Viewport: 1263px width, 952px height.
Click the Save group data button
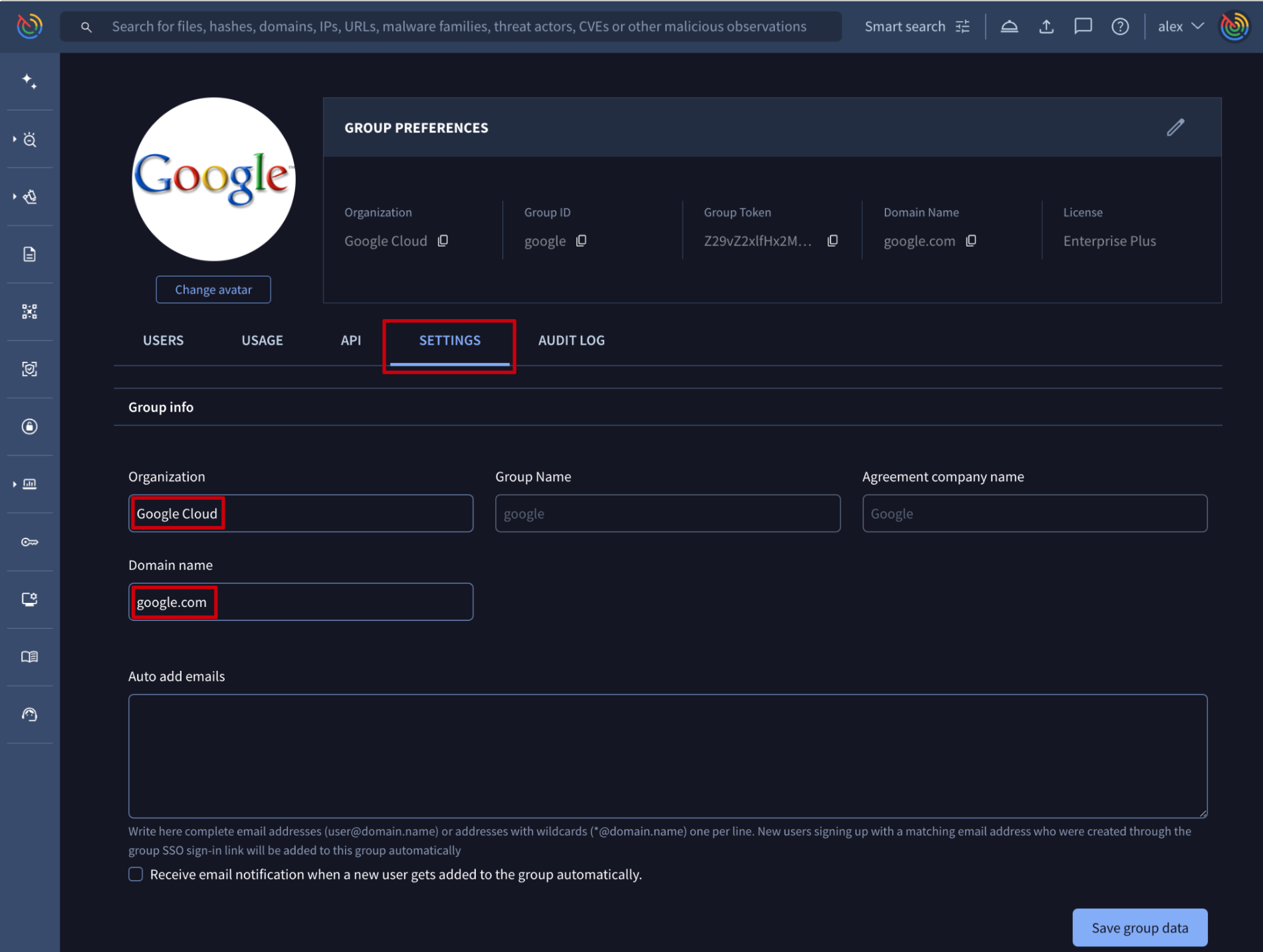click(1139, 927)
